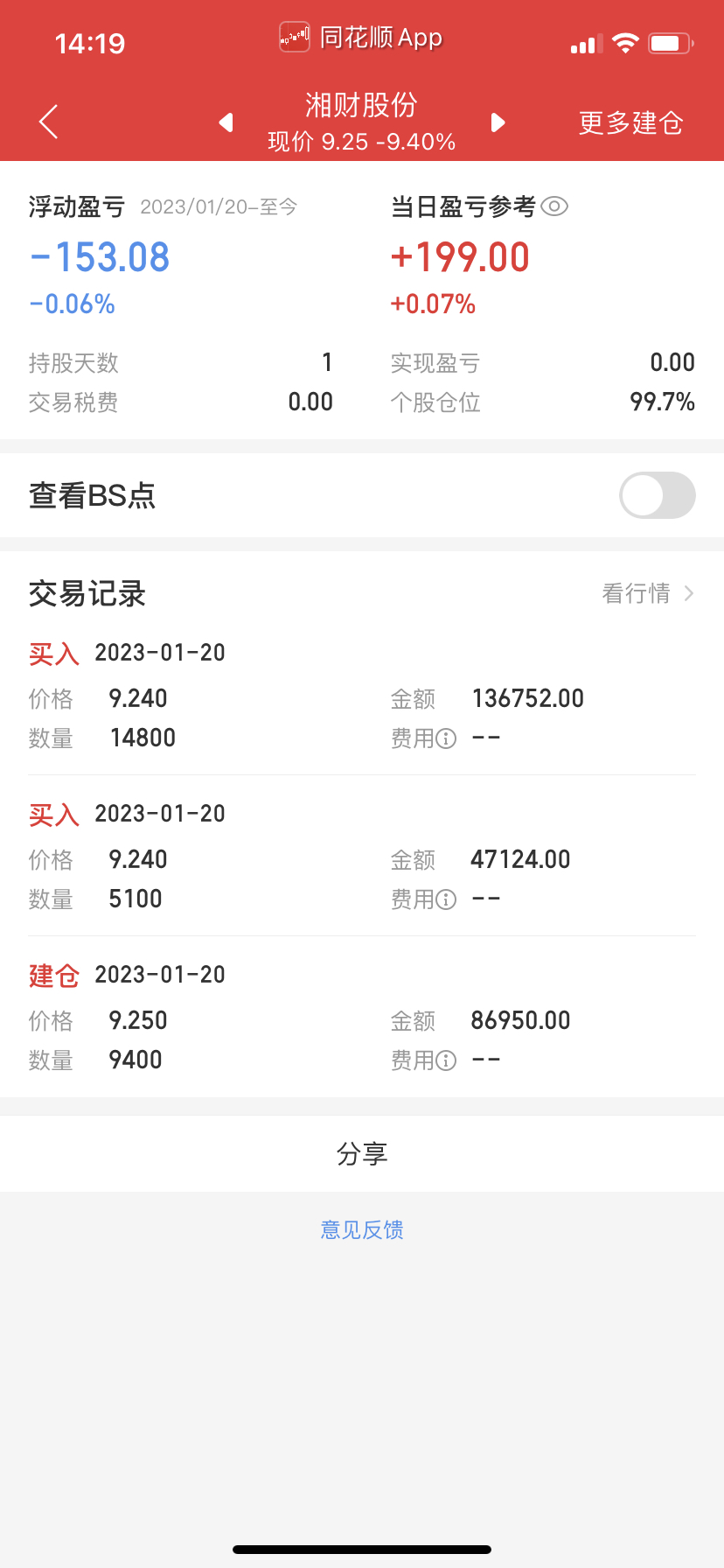Enable the 查看BS点 switch
724x1568 pixels.
(658, 495)
